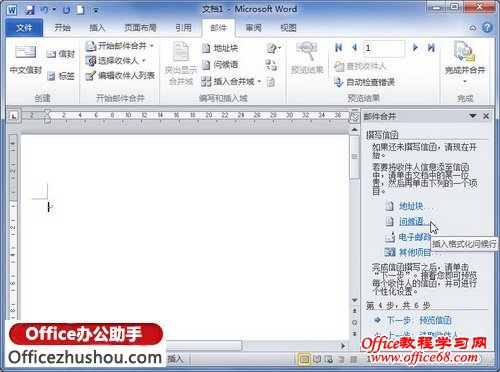500x372 pixels.
Task: Switch to the 开始 ribbon tab
Action: (x=63, y=28)
